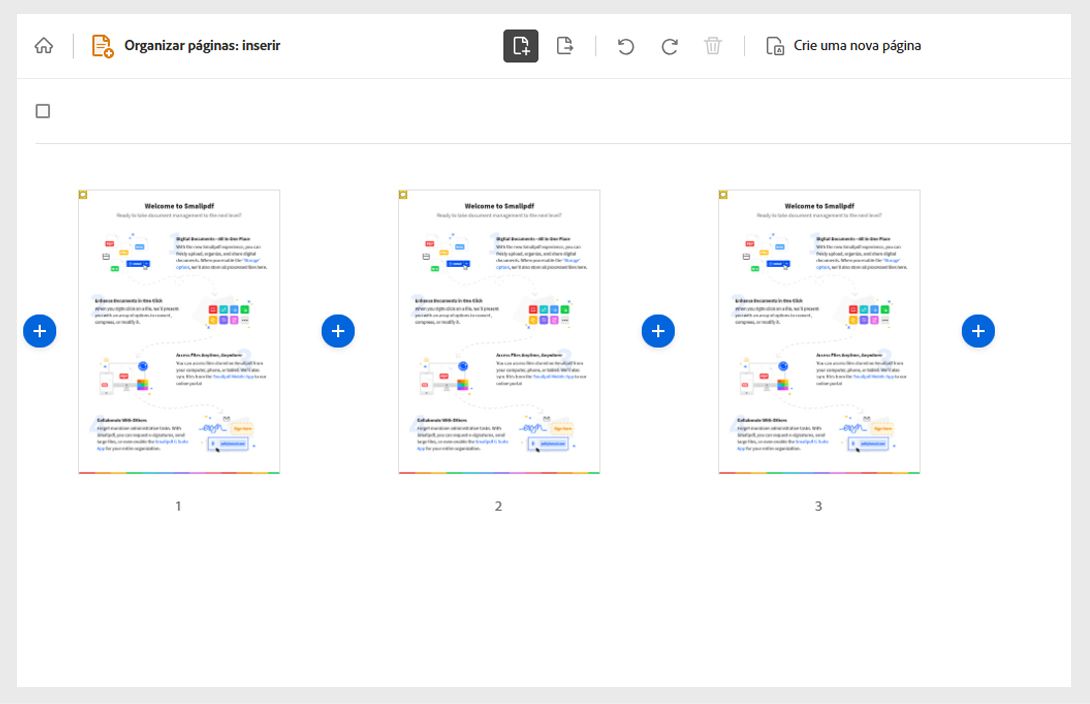The width and height of the screenshot is (1090, 704).
Task: Insert a page between pages 2 and 3
Action: point(658,330)
